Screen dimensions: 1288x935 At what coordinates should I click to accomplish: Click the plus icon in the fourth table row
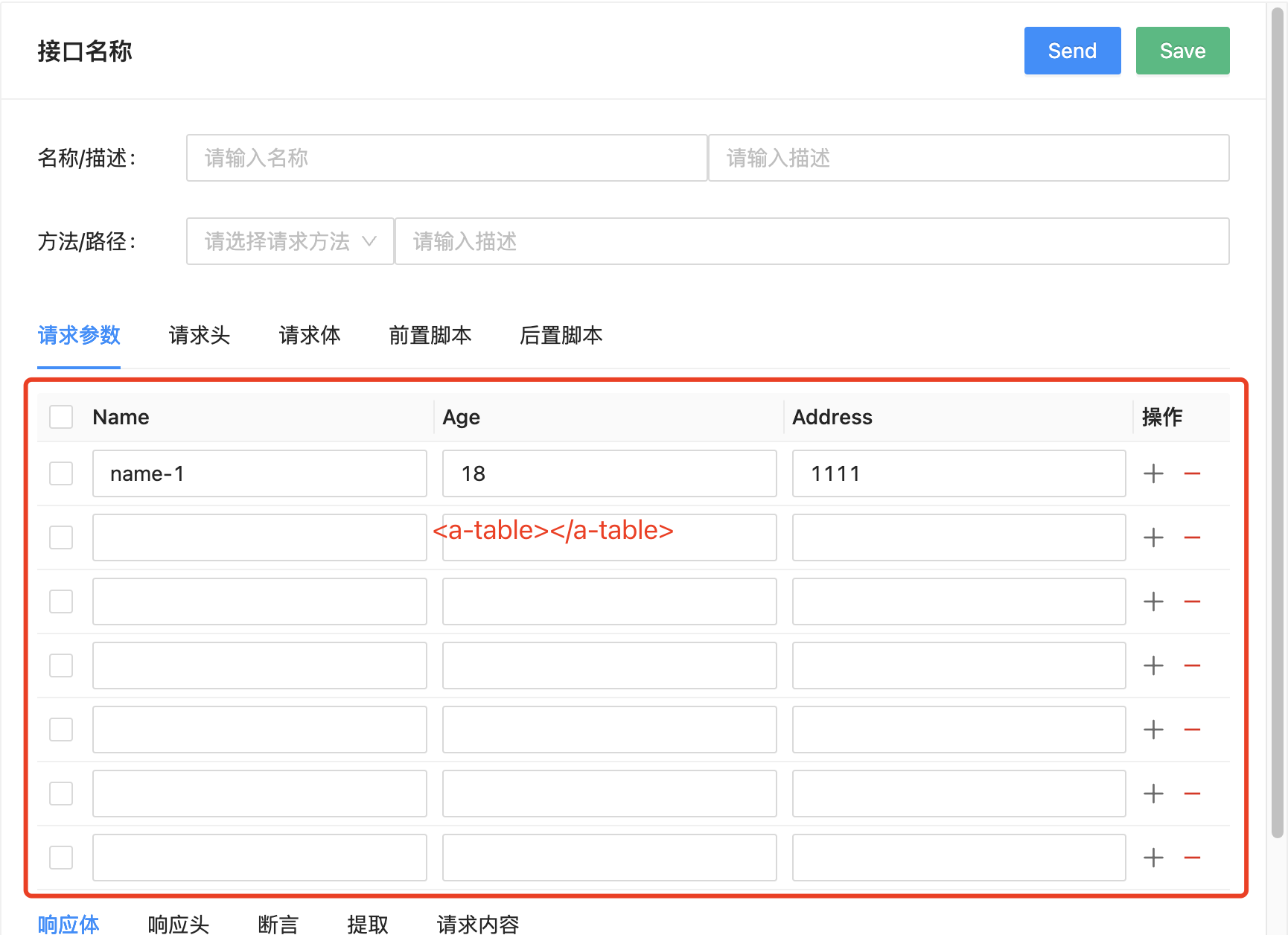[x=1153, y=666]
